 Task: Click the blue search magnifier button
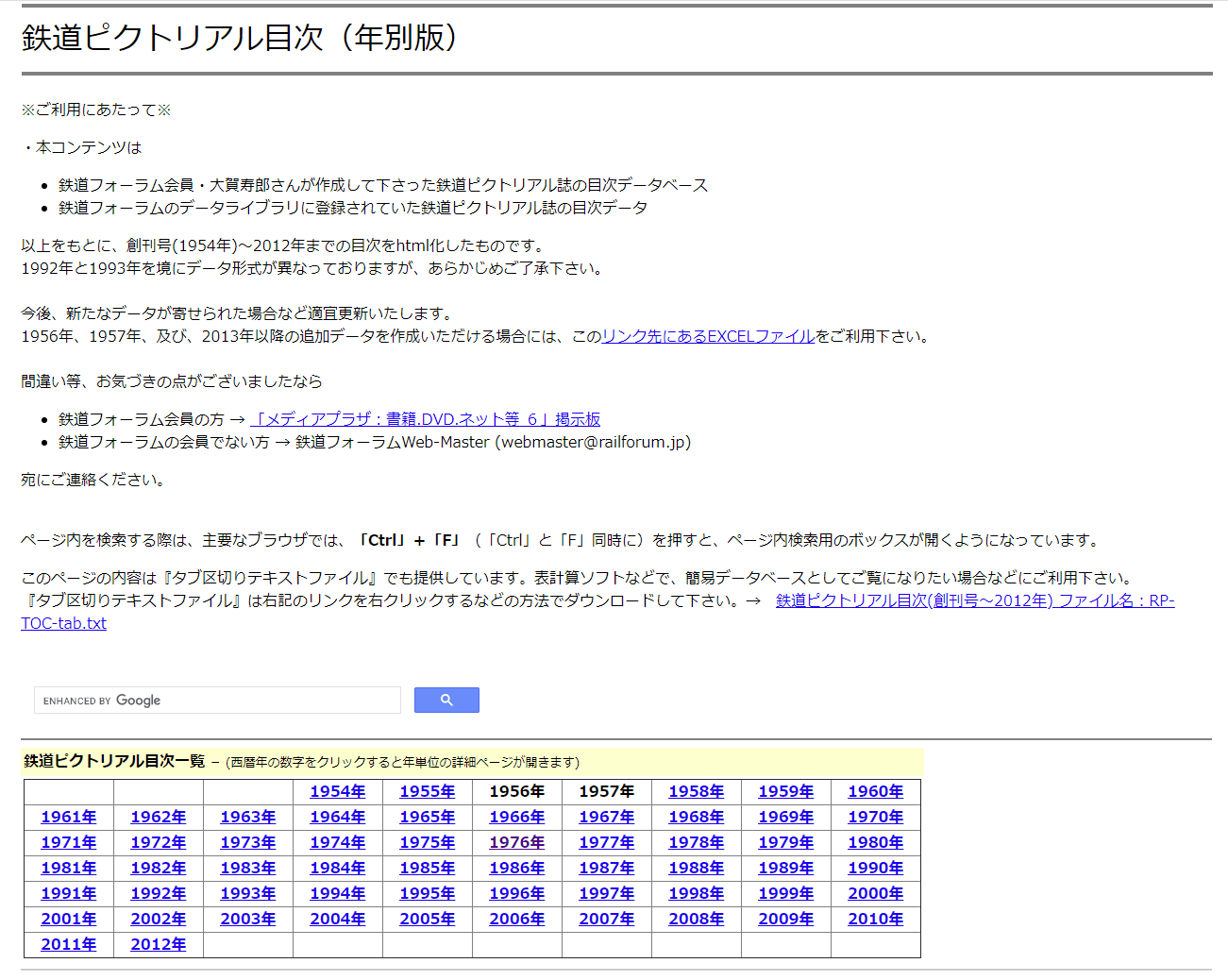[446, 700]
